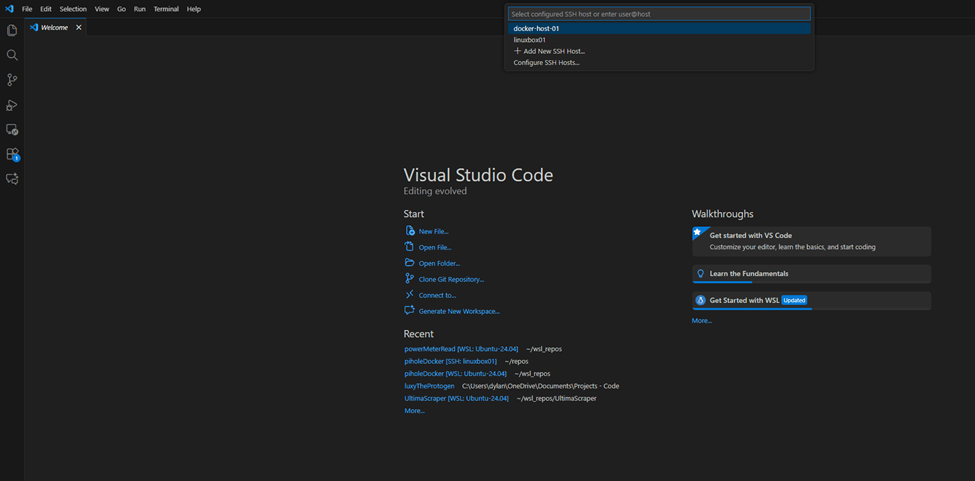Image resolution: width=975 pixels, height=481 pixels.
Task: Open the Chat icon in activity bar
Action: click(12, 179)
